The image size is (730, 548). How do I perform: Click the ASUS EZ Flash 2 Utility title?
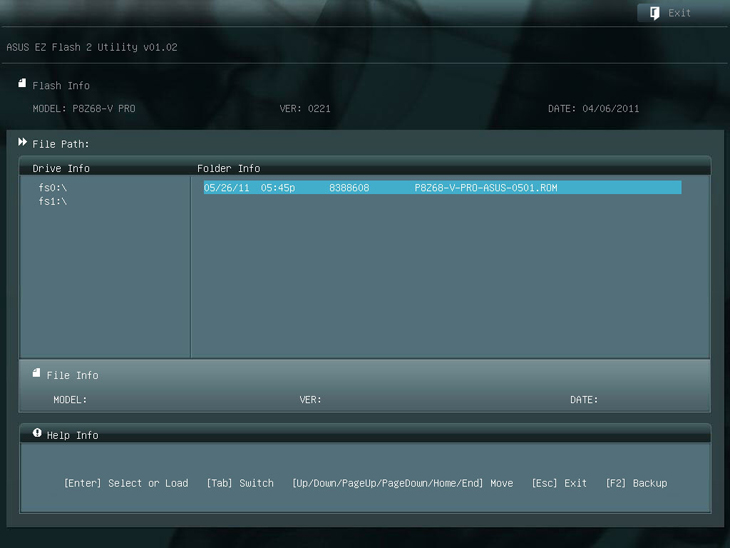pos(92,47)
